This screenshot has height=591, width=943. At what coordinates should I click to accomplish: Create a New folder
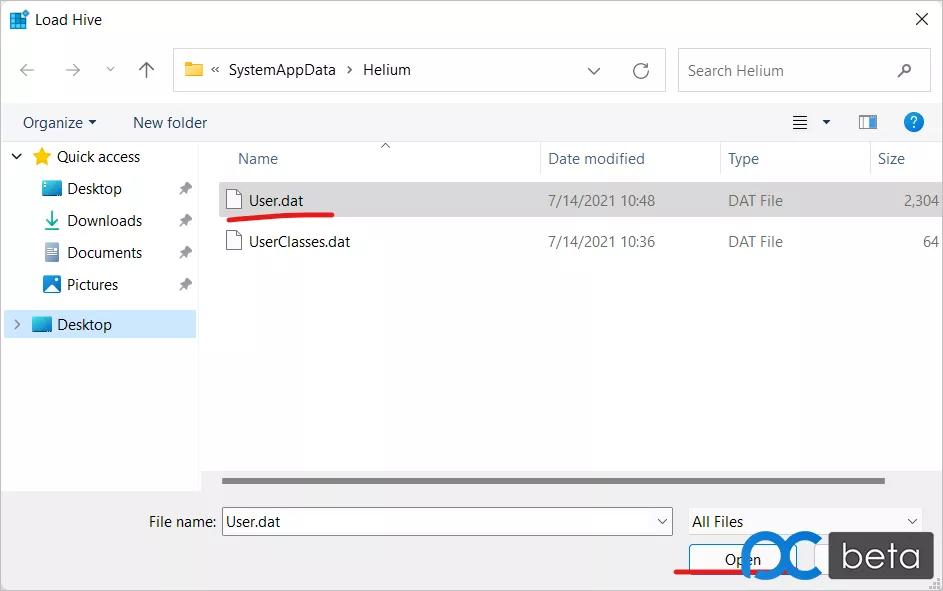tap(169, 122)
